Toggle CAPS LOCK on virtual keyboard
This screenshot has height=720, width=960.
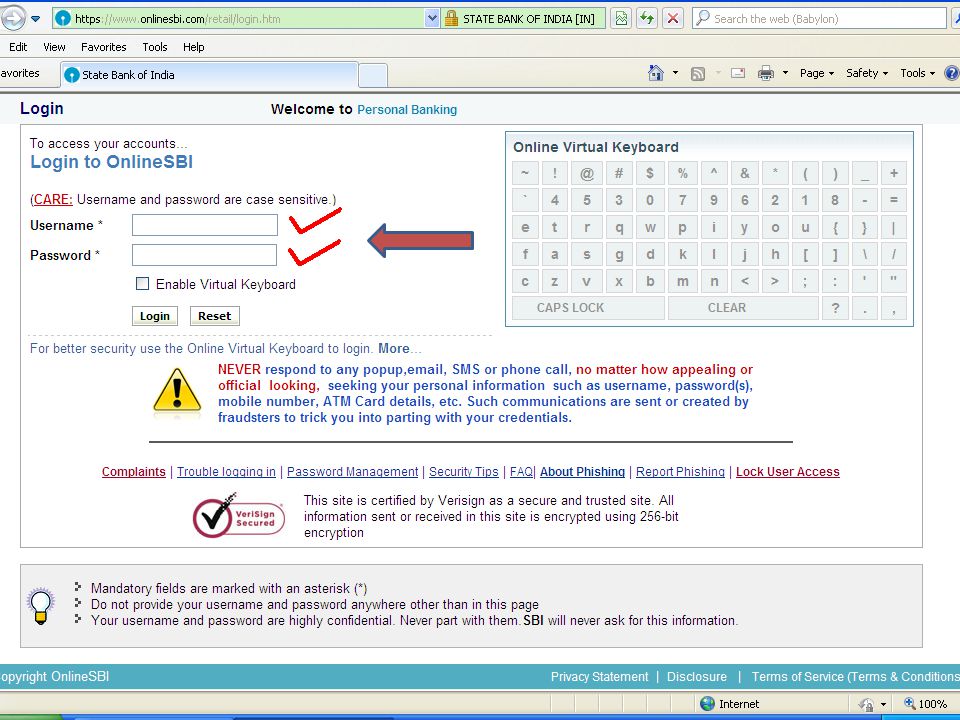pos(588,308)
